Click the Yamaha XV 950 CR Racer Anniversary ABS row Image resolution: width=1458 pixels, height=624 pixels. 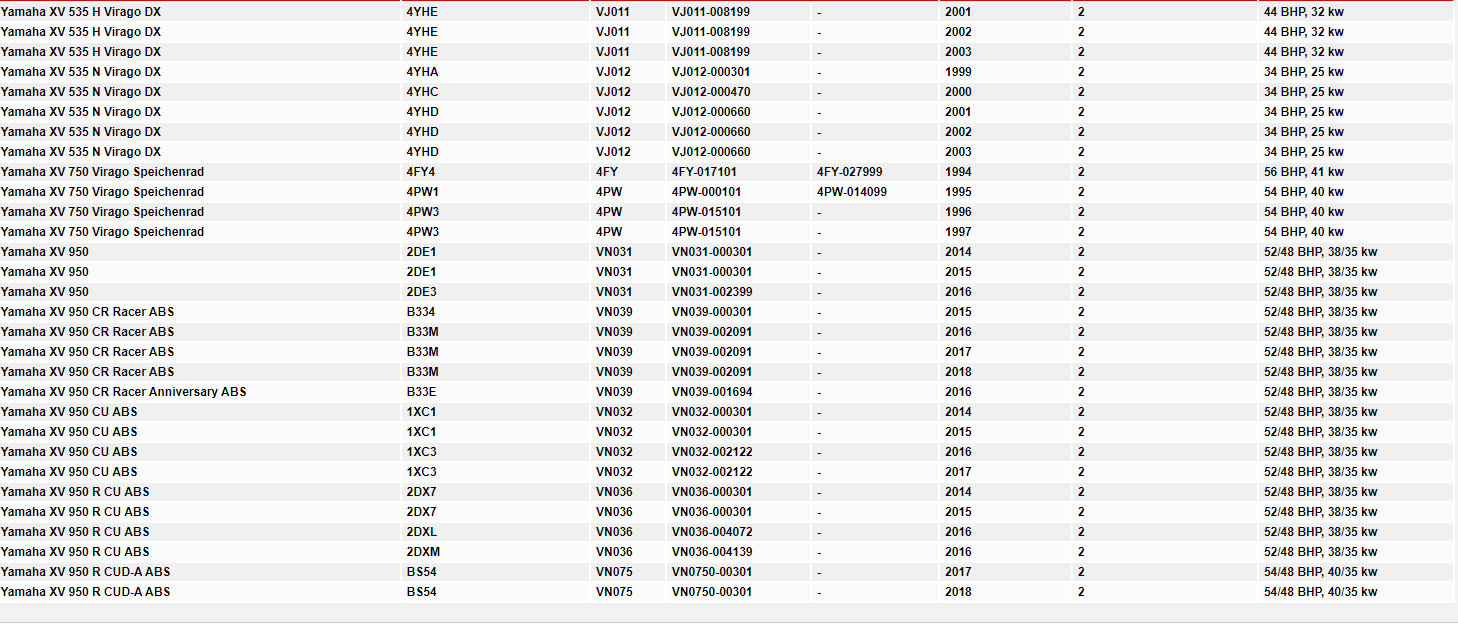tap(123, 392)
